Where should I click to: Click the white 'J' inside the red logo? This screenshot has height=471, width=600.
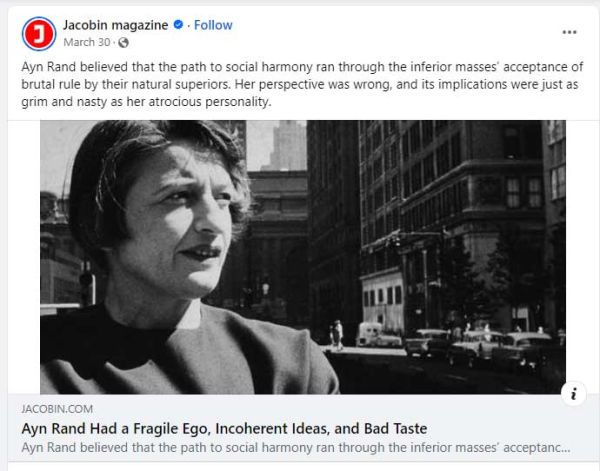39,34
